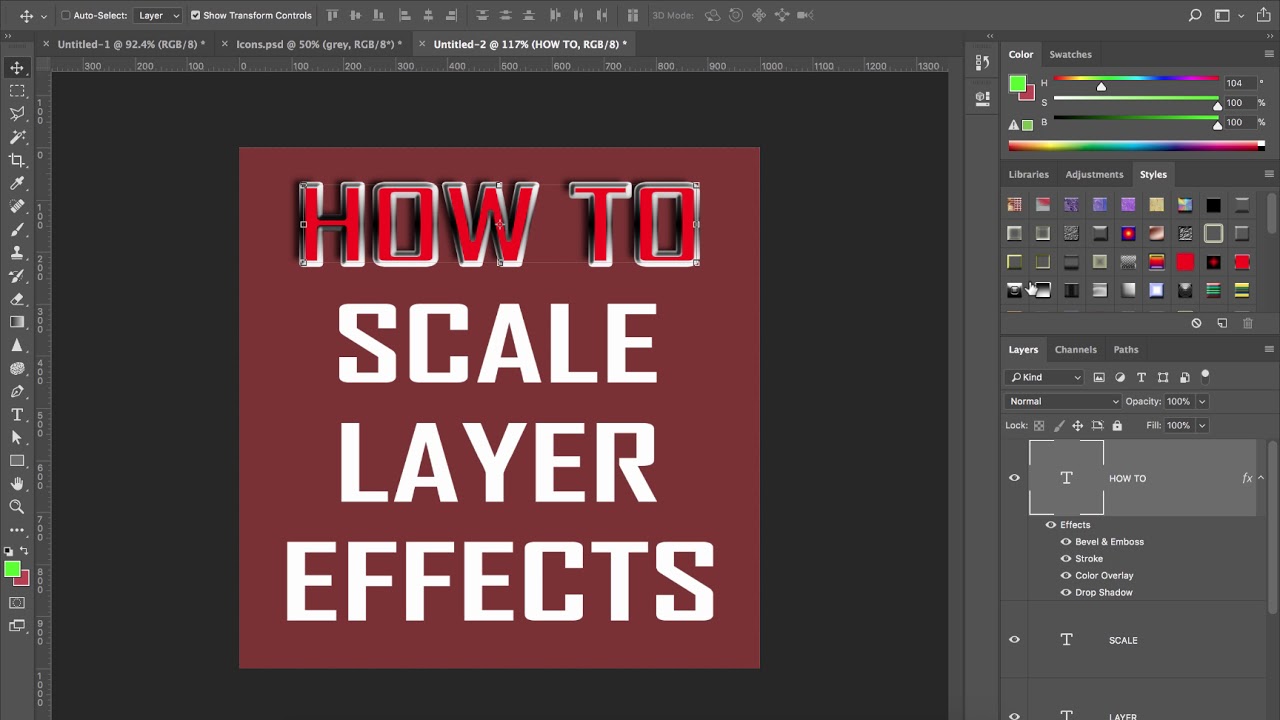
Task: Select the Hand tool
Action: 17,483
